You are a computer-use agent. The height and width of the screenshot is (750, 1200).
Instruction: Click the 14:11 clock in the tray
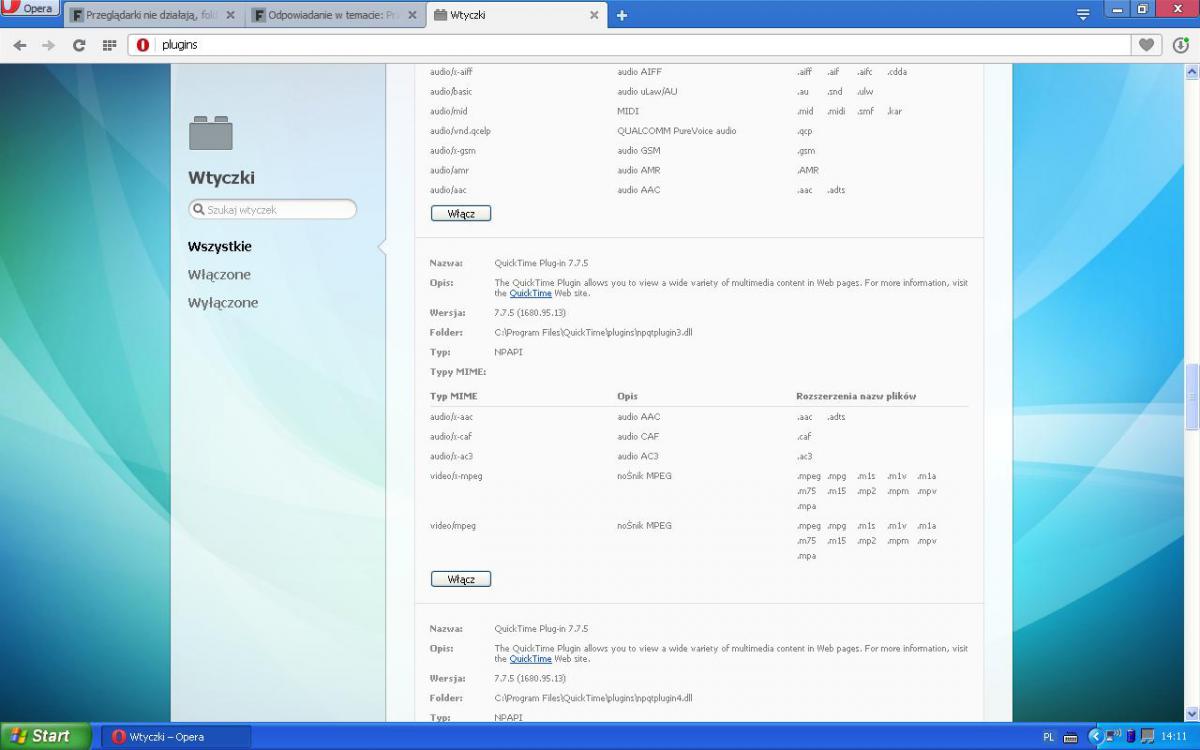click(1174, 737)
